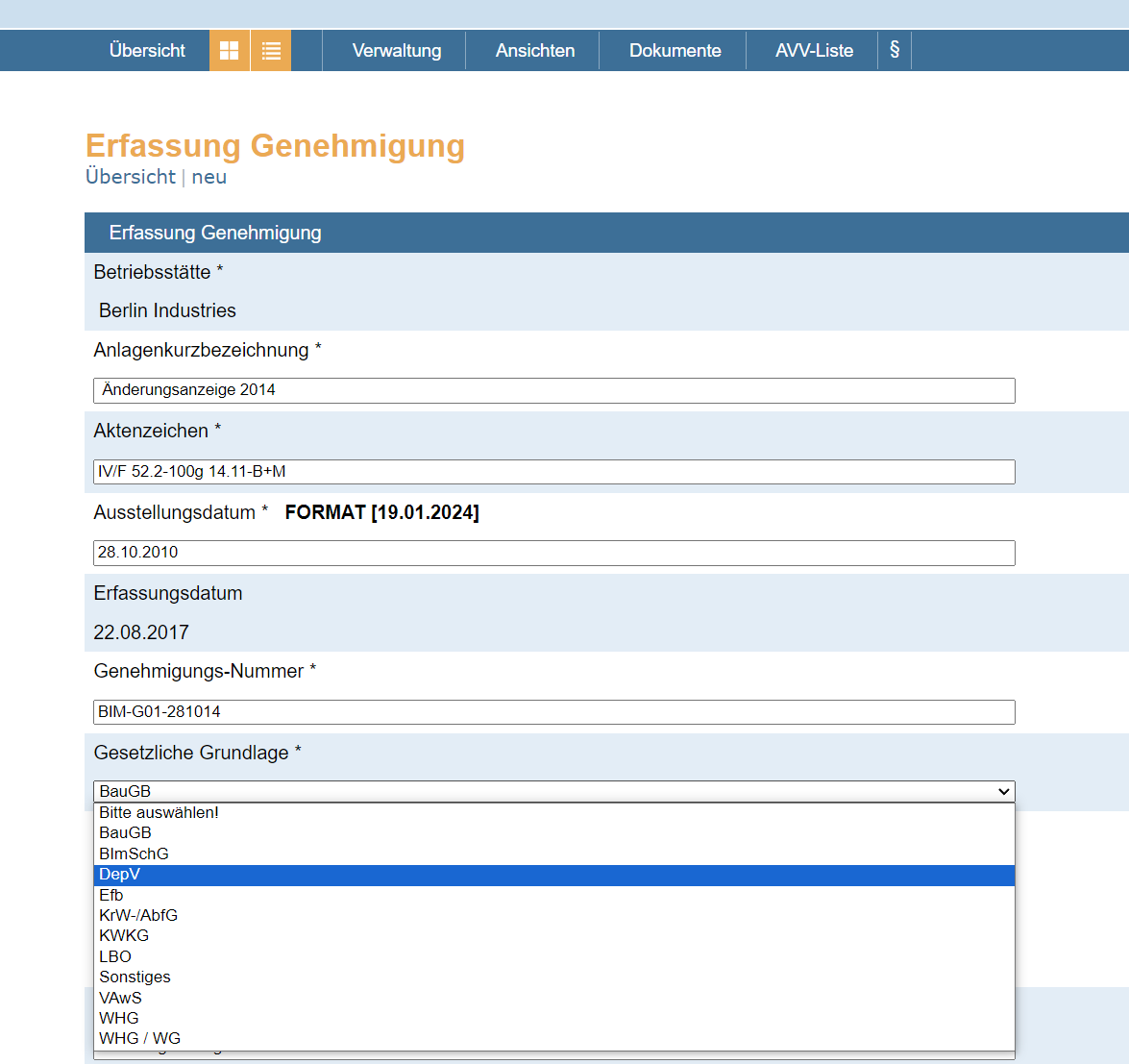Image resolution: width=1129 pixels, height=1064 pixels.
Task: Open the paragraph (§) section icon
Action: 895,50
